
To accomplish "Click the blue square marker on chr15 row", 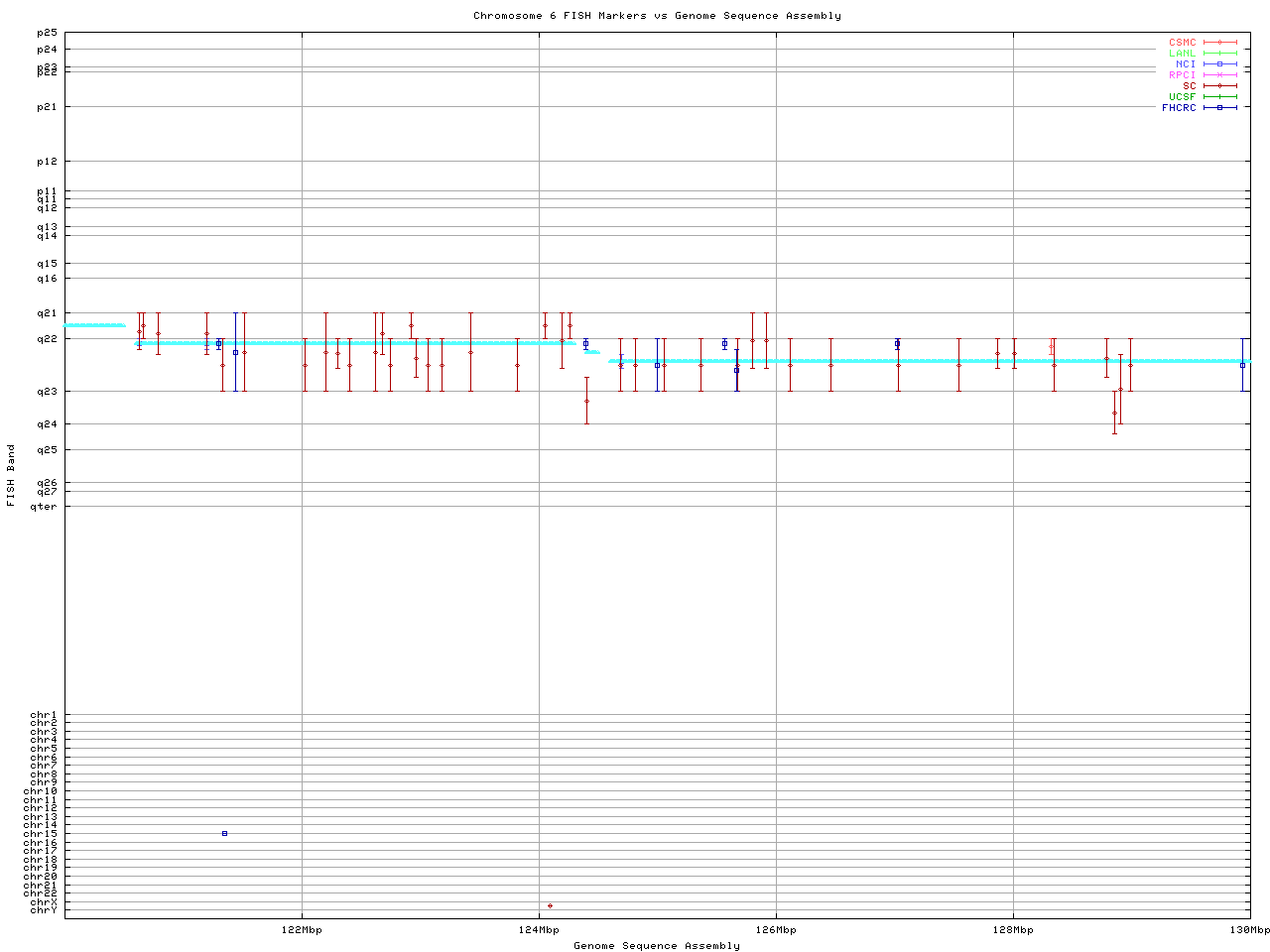I will tap(224, 834).
